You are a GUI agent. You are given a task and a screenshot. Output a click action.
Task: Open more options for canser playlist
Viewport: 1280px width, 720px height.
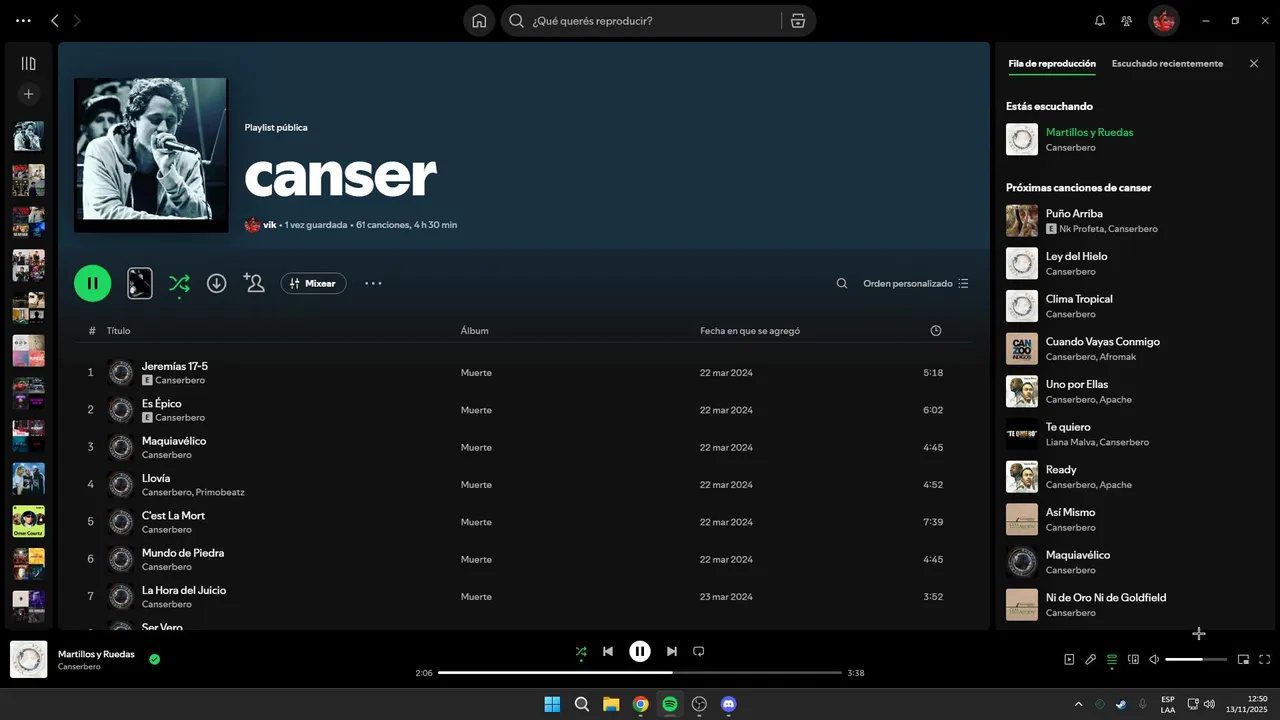point(373,283)
